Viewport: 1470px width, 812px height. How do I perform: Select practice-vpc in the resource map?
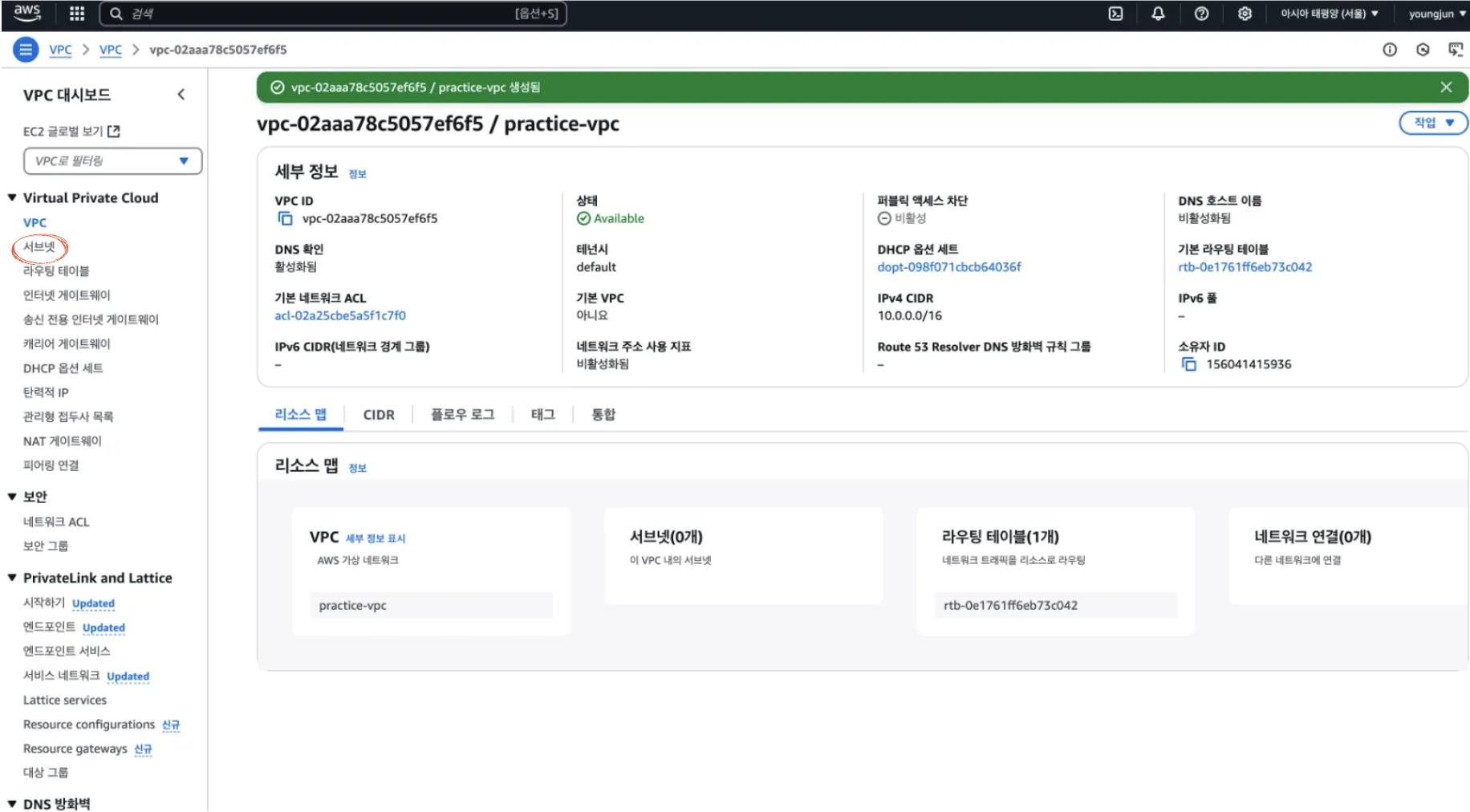coord(431,605)
